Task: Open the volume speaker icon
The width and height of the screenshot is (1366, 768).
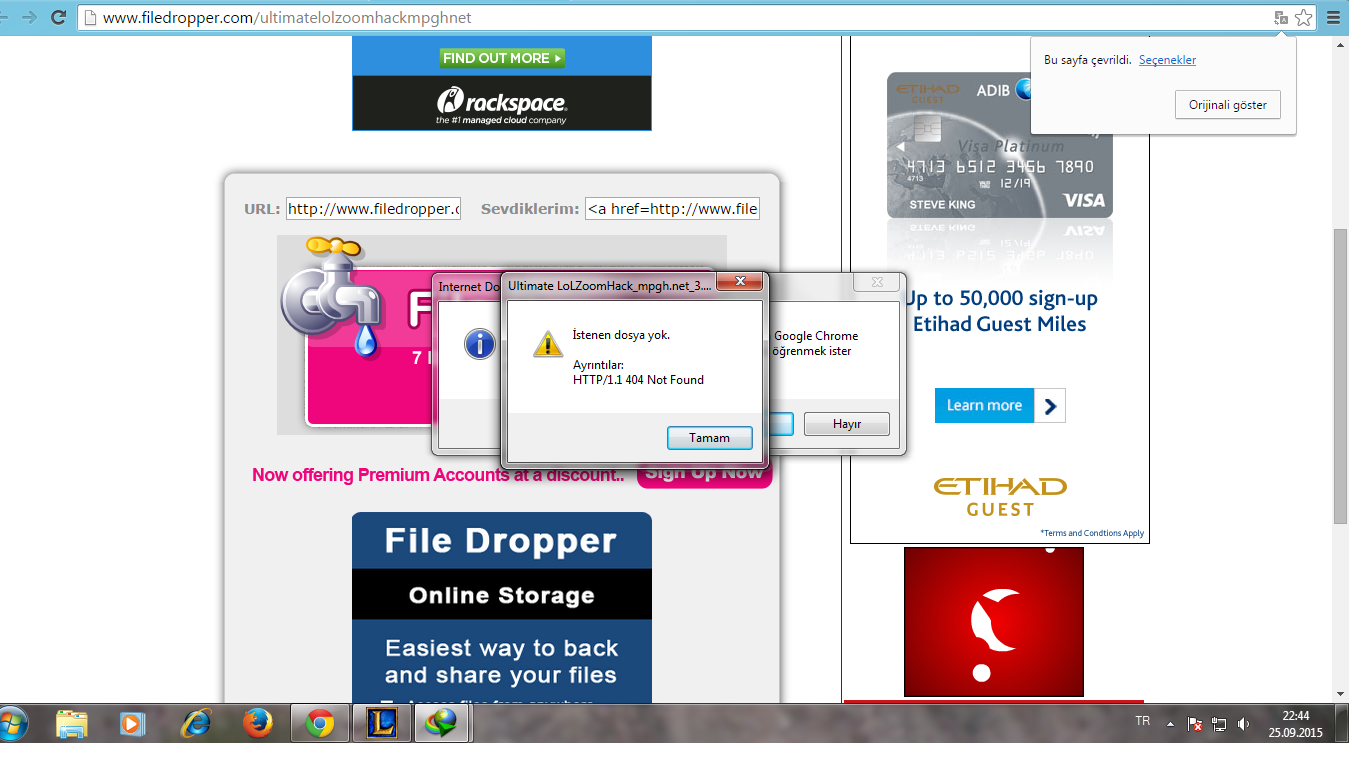Action: coord(1244,724)
